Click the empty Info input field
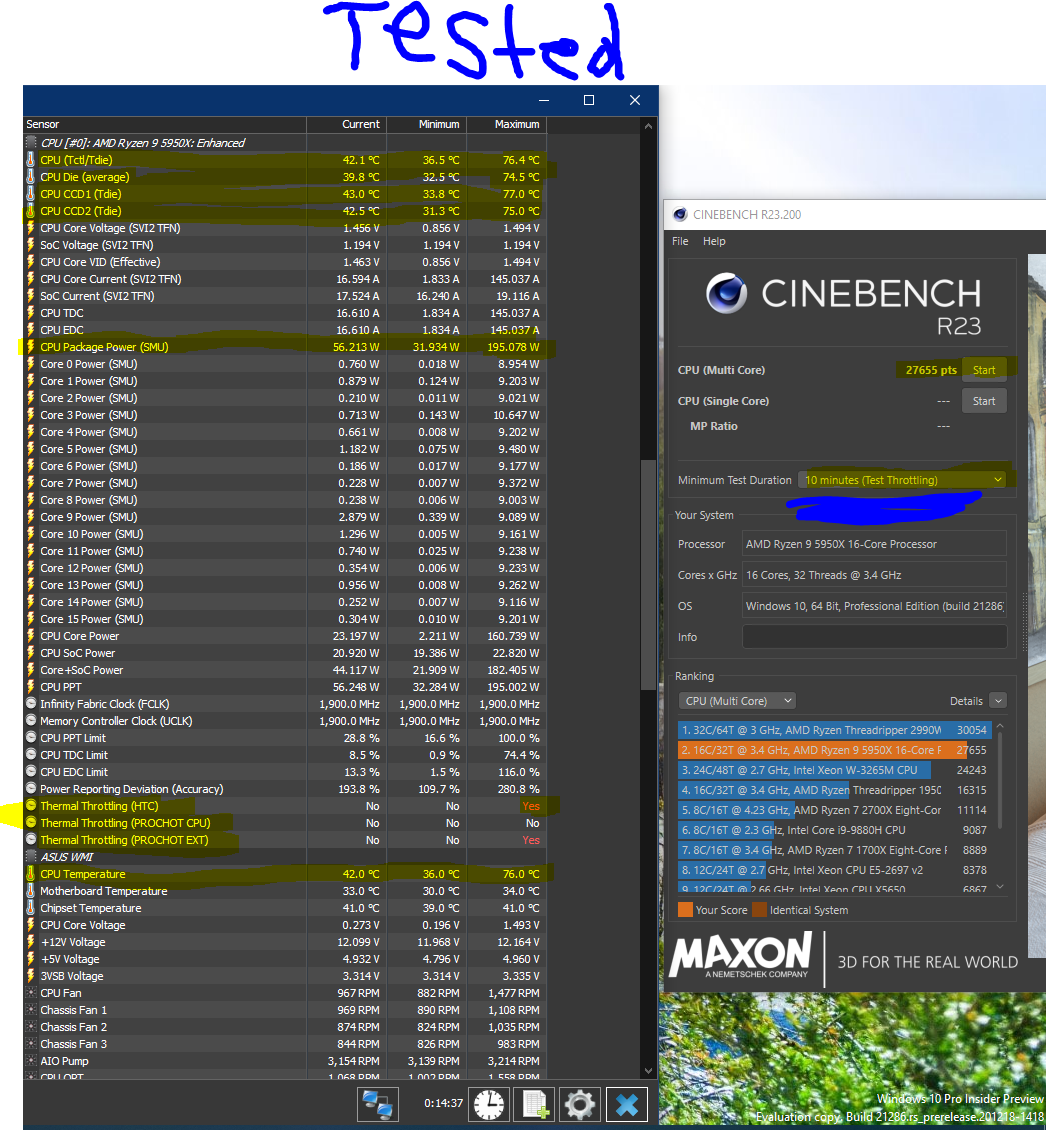The image size is (1046, 1130). (874, 636)
